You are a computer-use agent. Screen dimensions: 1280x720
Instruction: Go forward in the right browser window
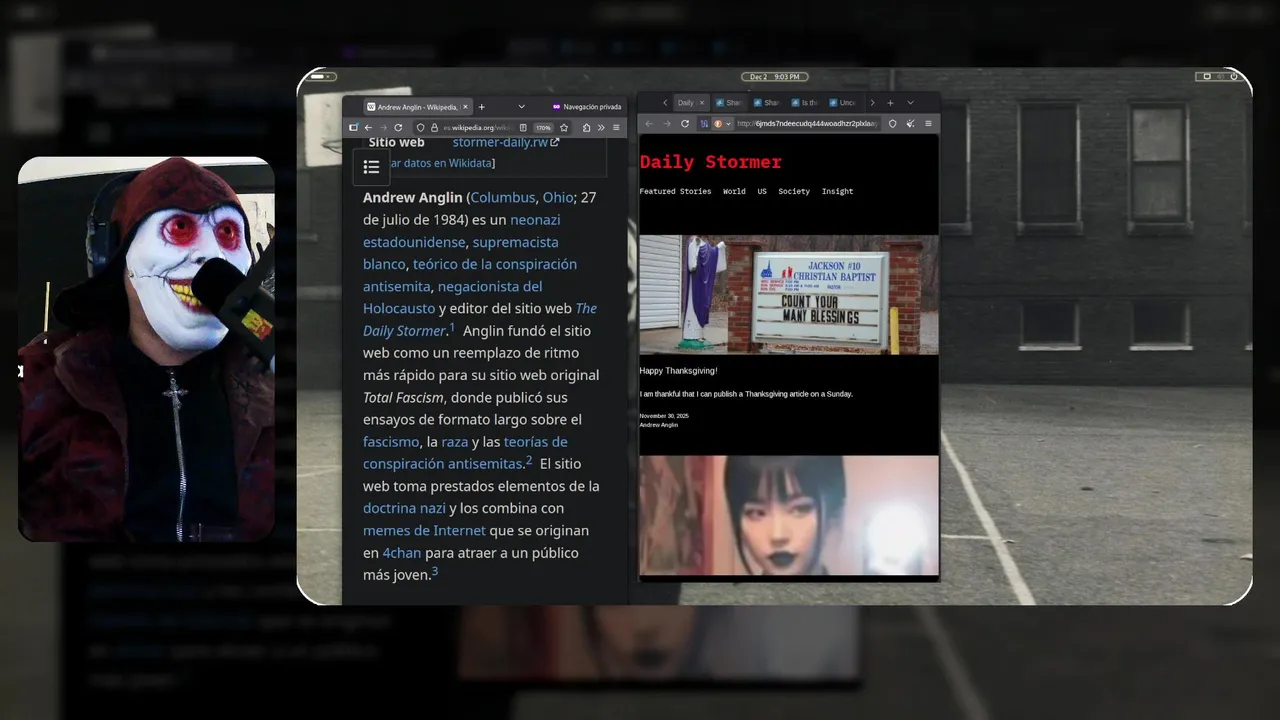coord(667,124)
